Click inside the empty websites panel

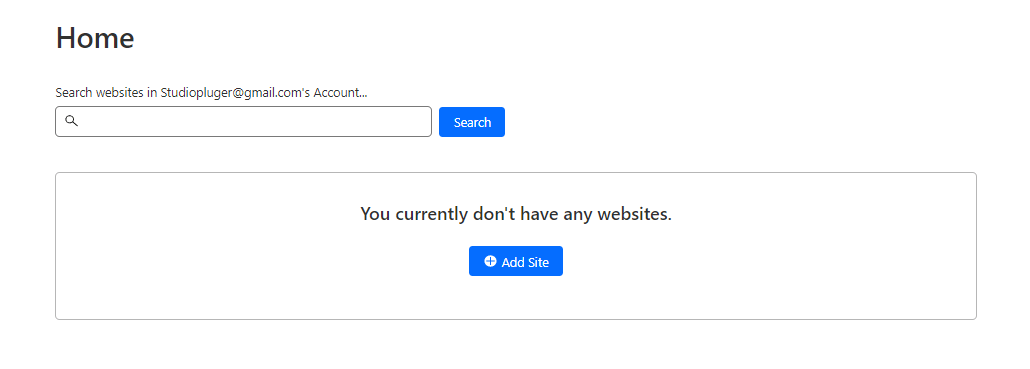pyautogui.click(x=516, y=246)
